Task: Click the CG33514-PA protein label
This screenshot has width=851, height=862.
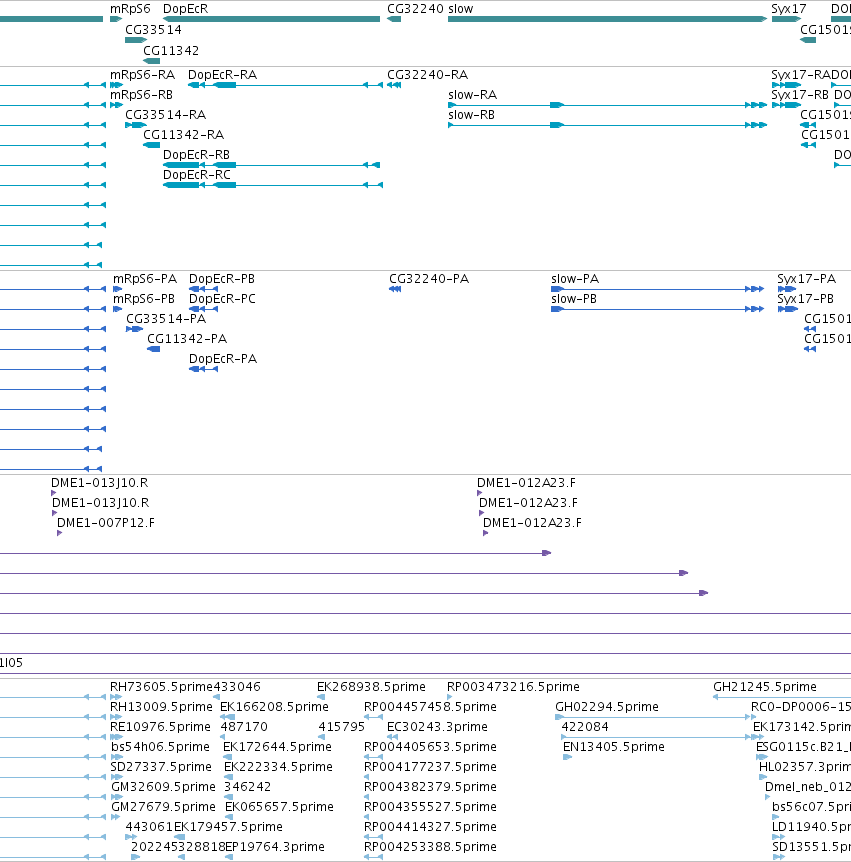Action: [x=166, y=319]
